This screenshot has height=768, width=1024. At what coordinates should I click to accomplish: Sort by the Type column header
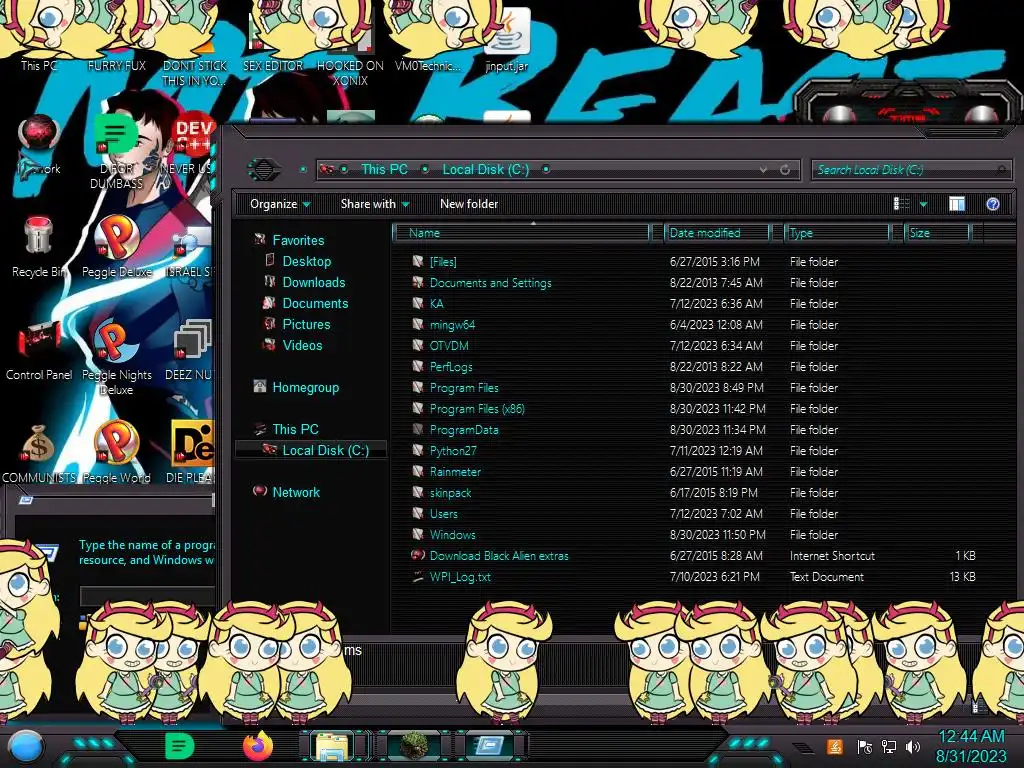pos(837,232)
